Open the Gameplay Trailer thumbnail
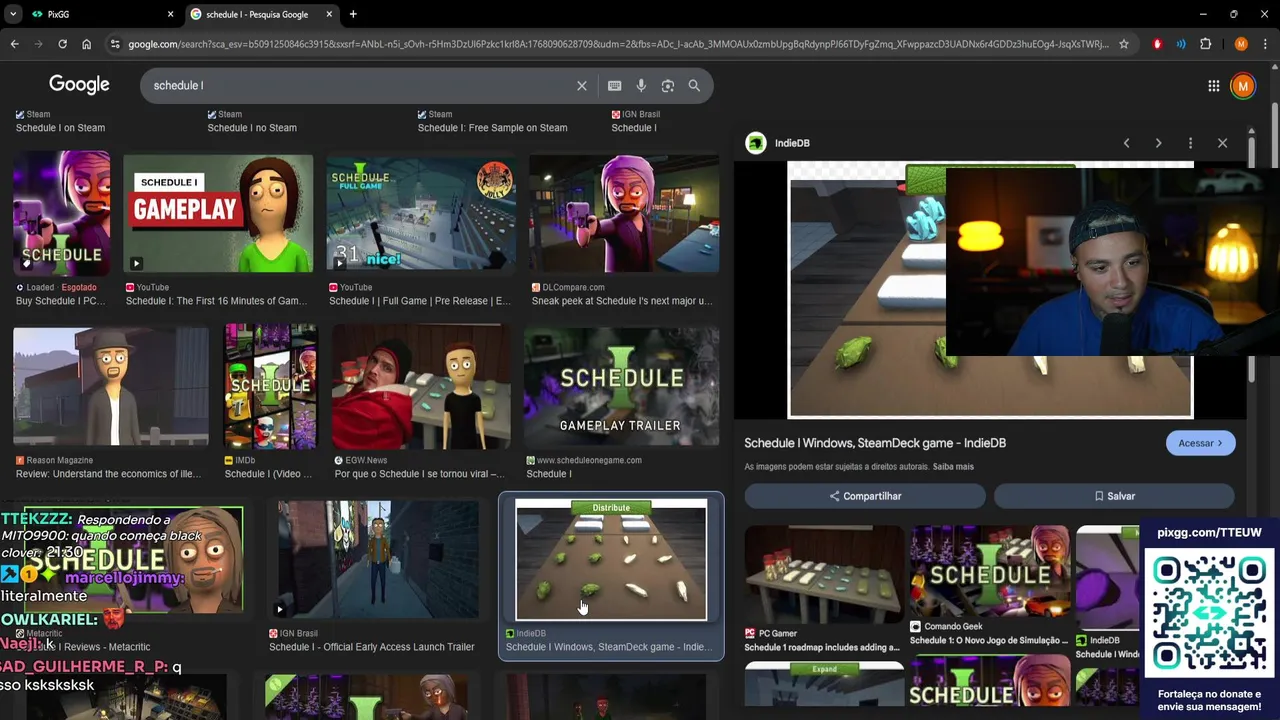Viewport: 1280px width, 720px height. 621,386
